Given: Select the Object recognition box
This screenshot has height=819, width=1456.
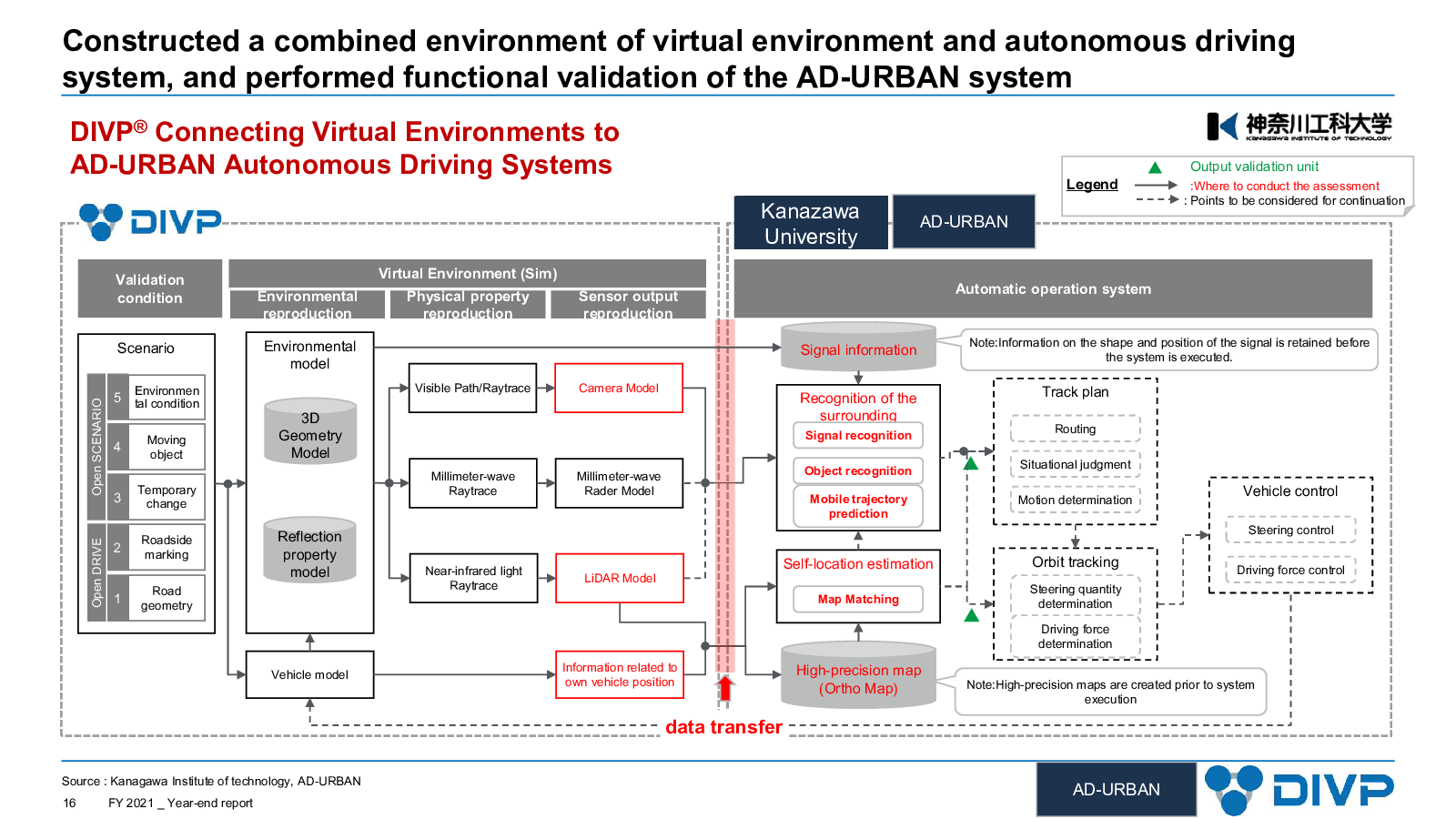Looking at the screenshot, I should coord(858,470).
